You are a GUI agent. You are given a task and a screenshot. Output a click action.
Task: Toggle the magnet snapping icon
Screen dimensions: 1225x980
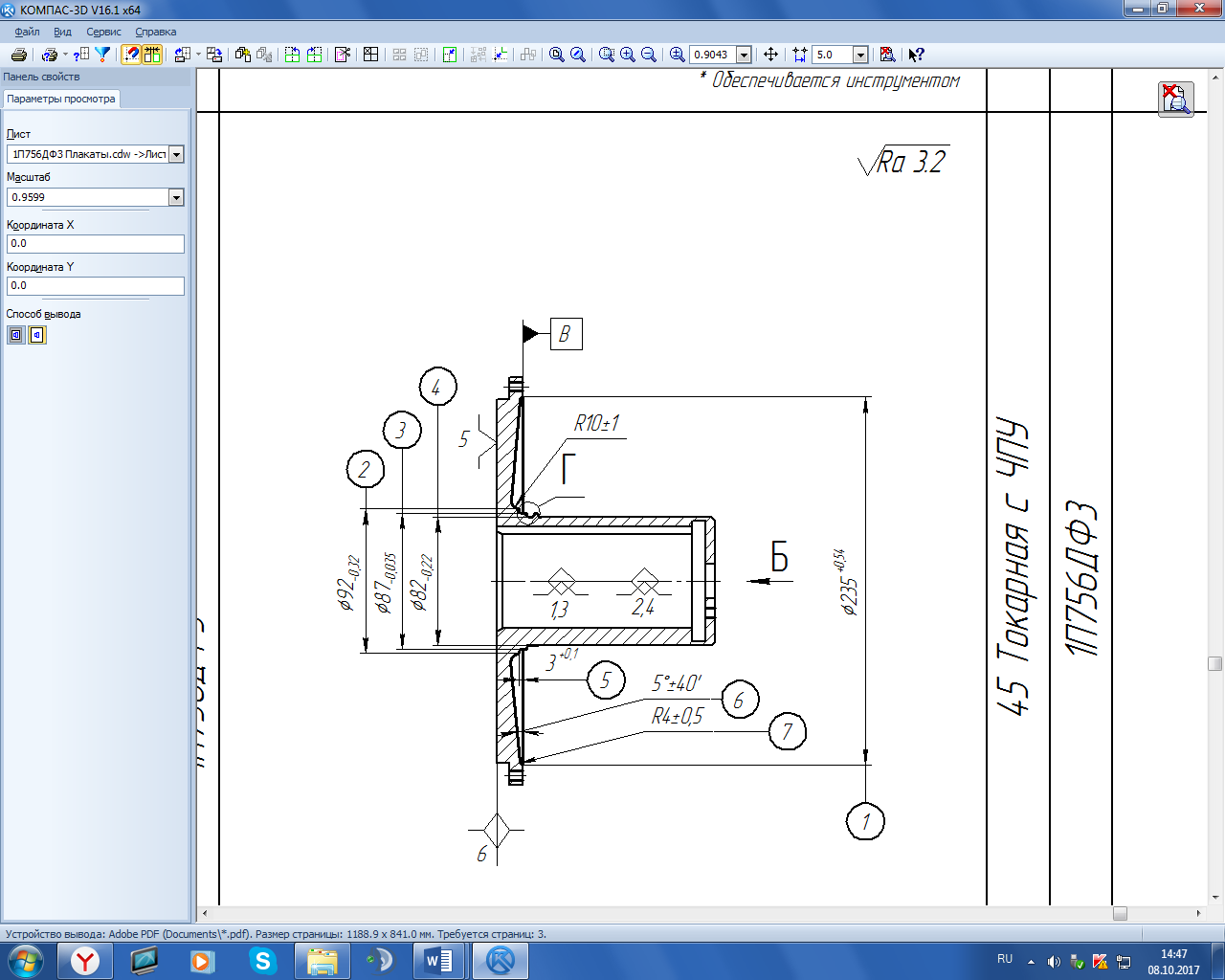(131, 55)
